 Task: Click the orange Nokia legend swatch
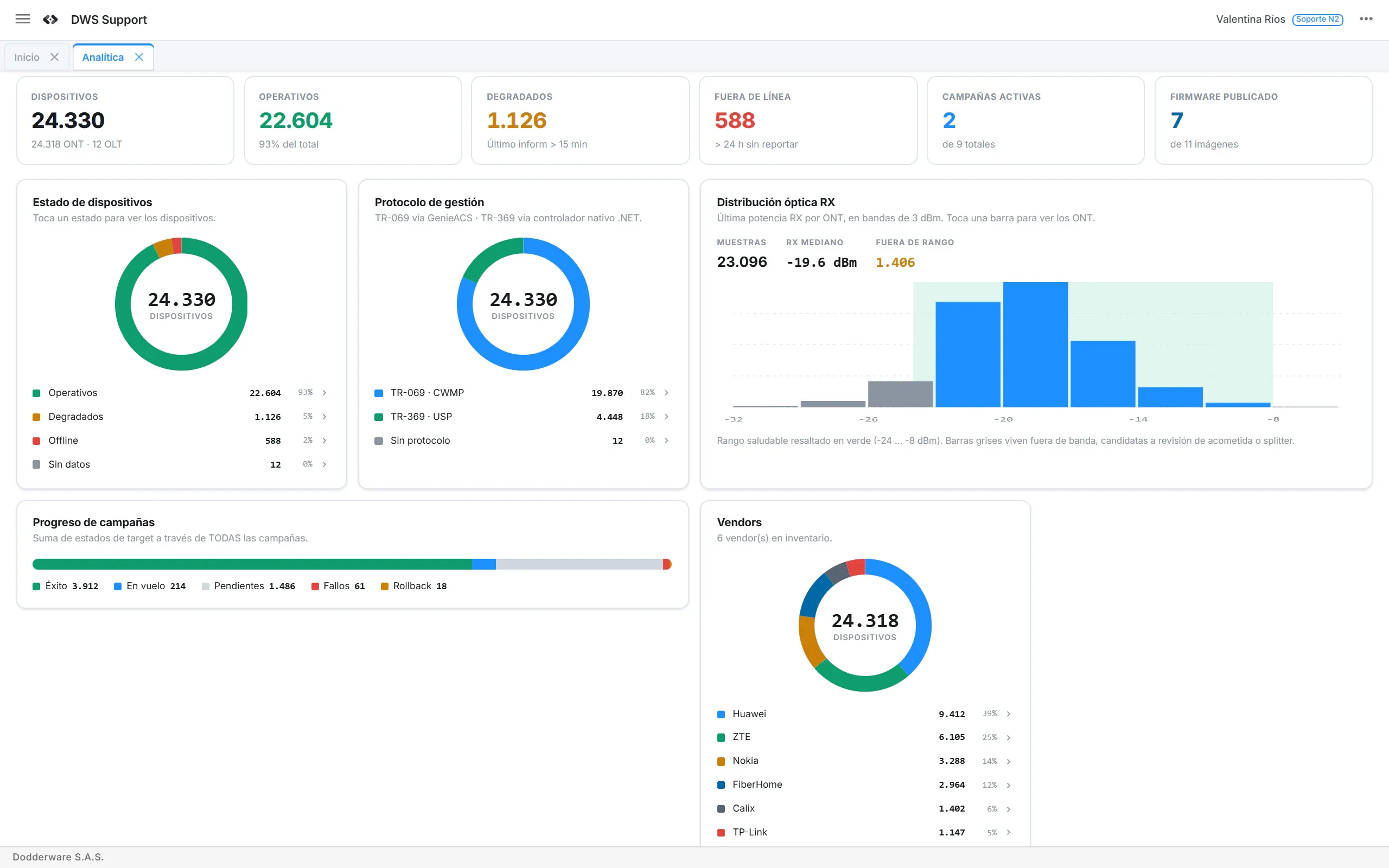click(721, 761)
